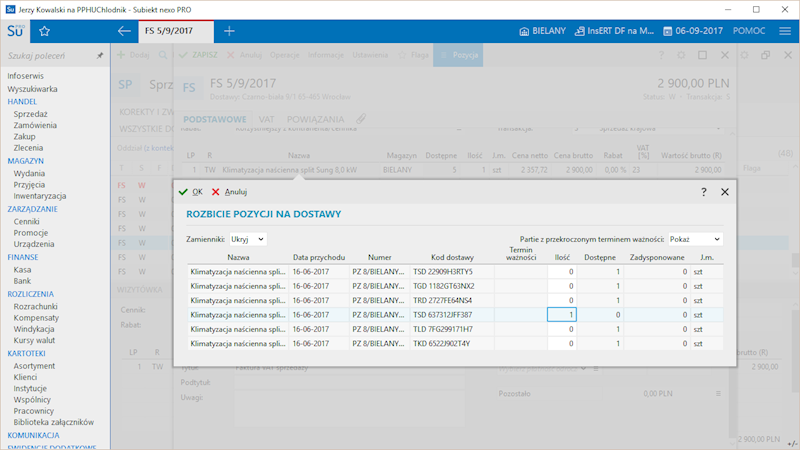This screenshot has height=450, width=800.
Task: Click the Data przychodu column header
Action: tap(319, 258)
